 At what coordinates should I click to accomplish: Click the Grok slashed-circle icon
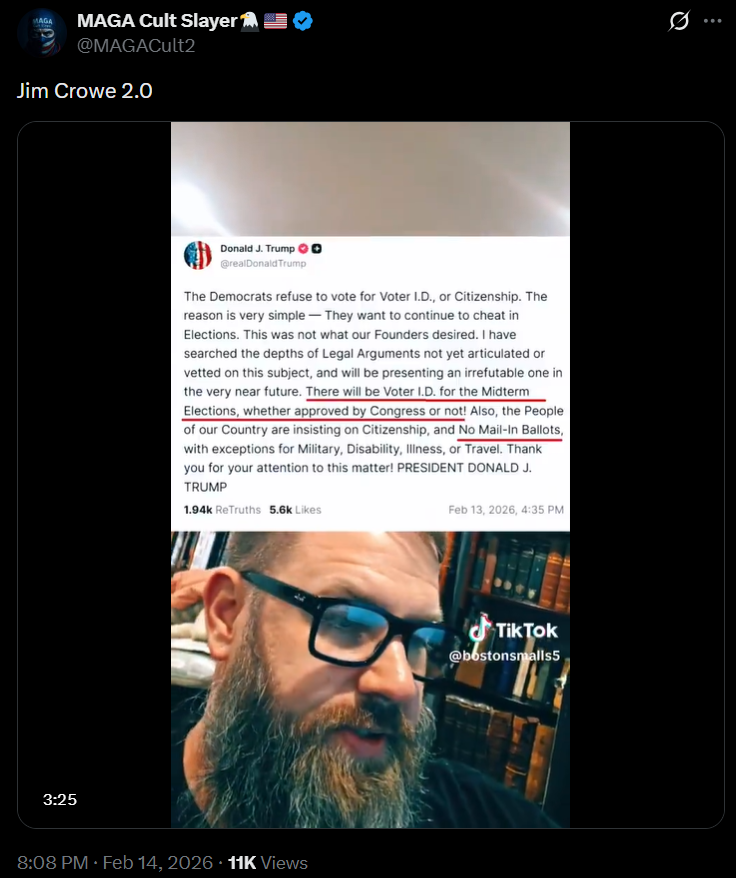678,21
